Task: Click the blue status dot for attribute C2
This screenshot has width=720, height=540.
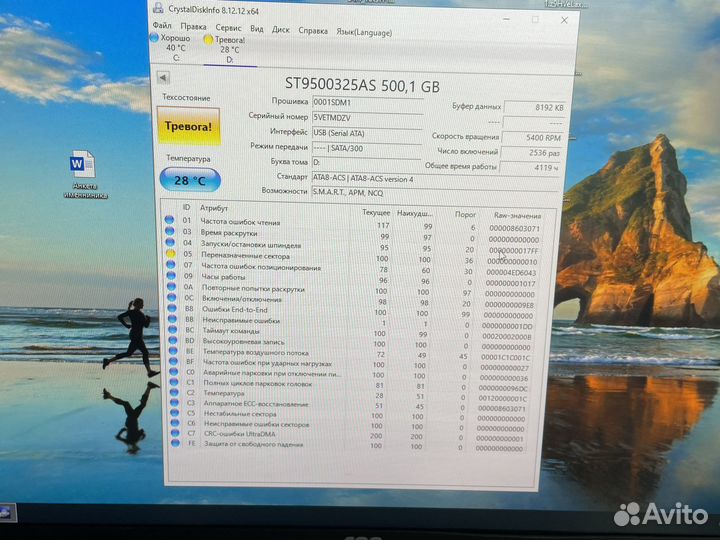Action: click(169, 394)
